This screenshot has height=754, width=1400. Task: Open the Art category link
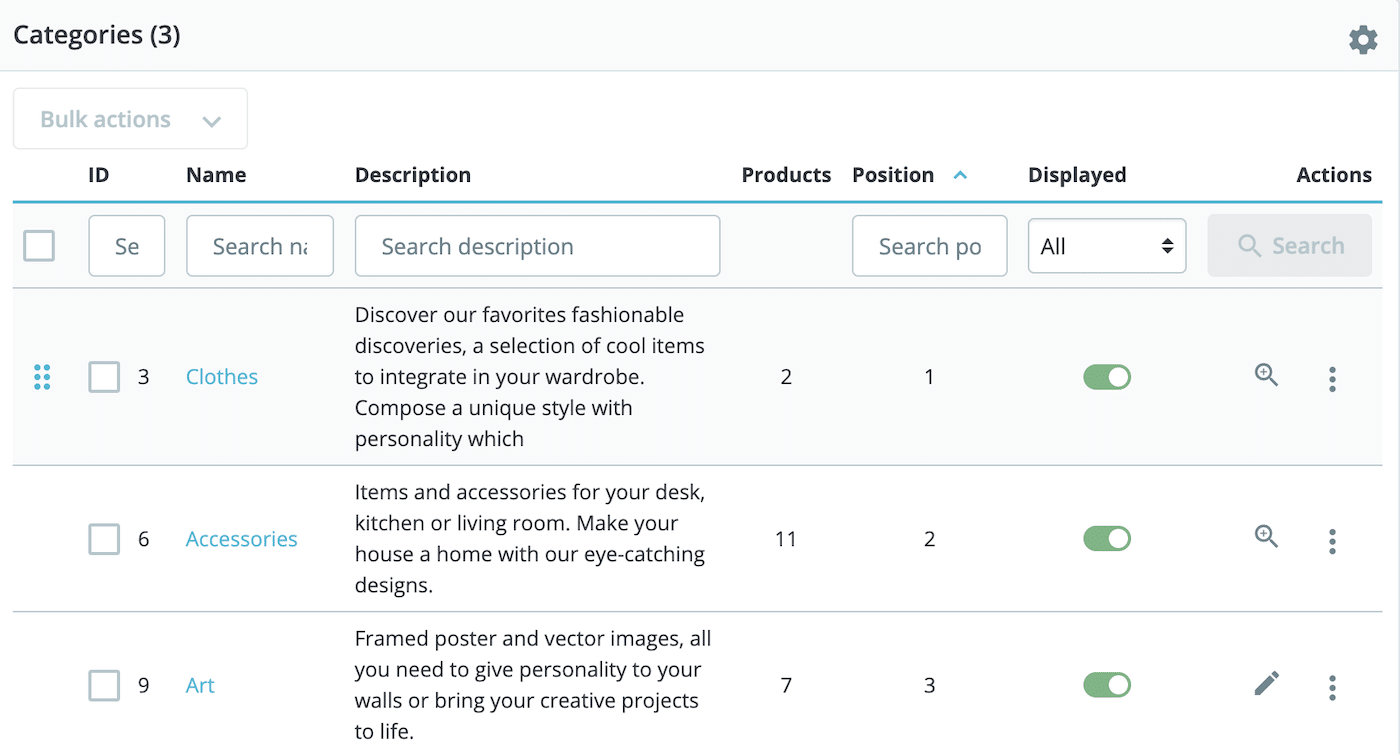pyautogui.click(x=199, y=686)
